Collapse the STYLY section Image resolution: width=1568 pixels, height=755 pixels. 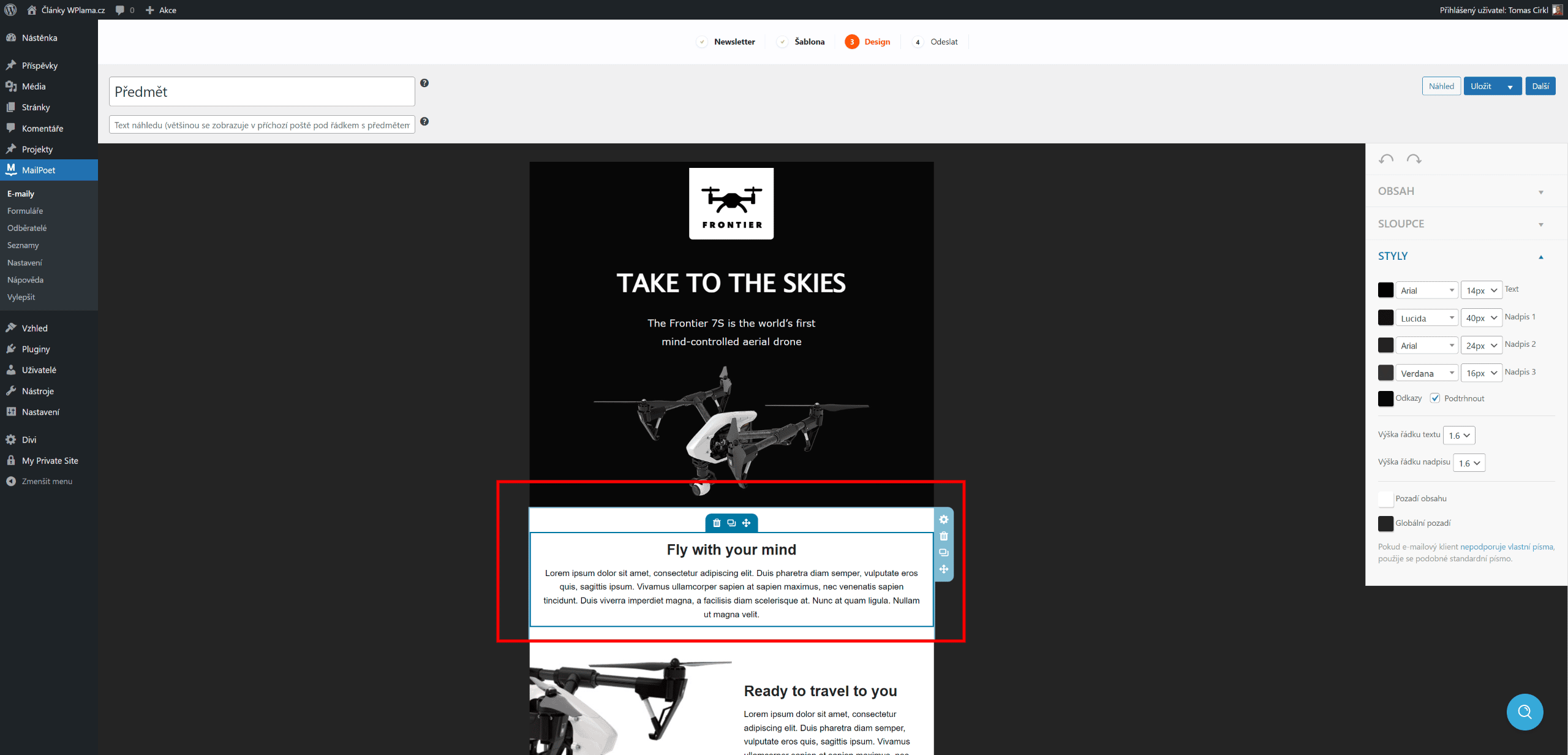coord(1461,256)
